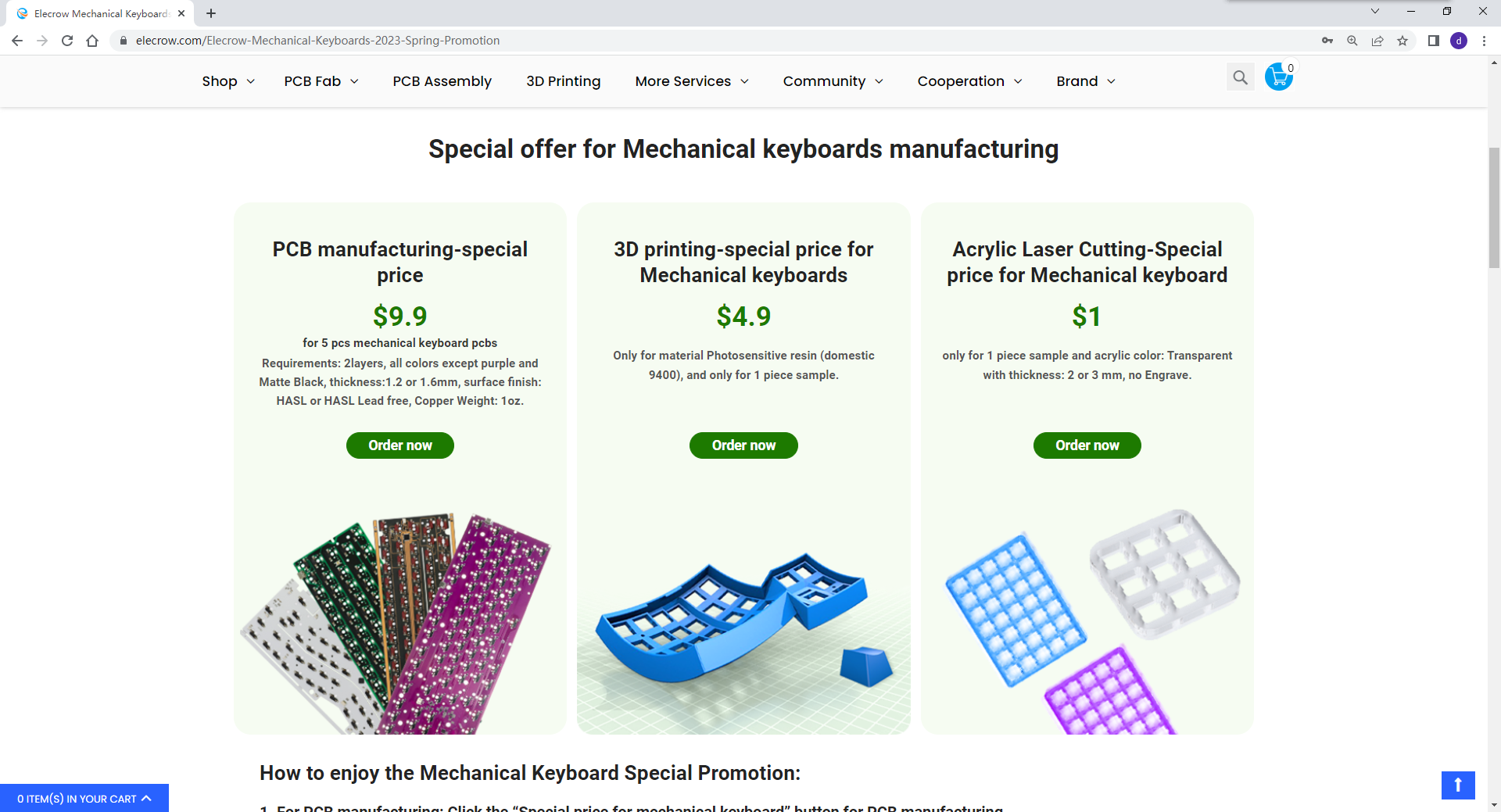The height and width of the screenshot is (812, 1501).
Task: Order now for PCB manufacturing offer
Action: point(400,445)
